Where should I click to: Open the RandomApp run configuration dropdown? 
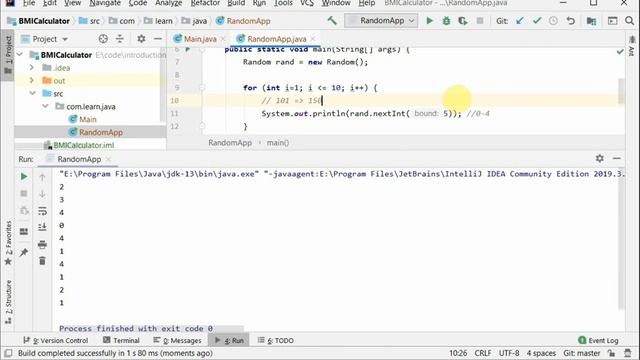tap(381, 20)
